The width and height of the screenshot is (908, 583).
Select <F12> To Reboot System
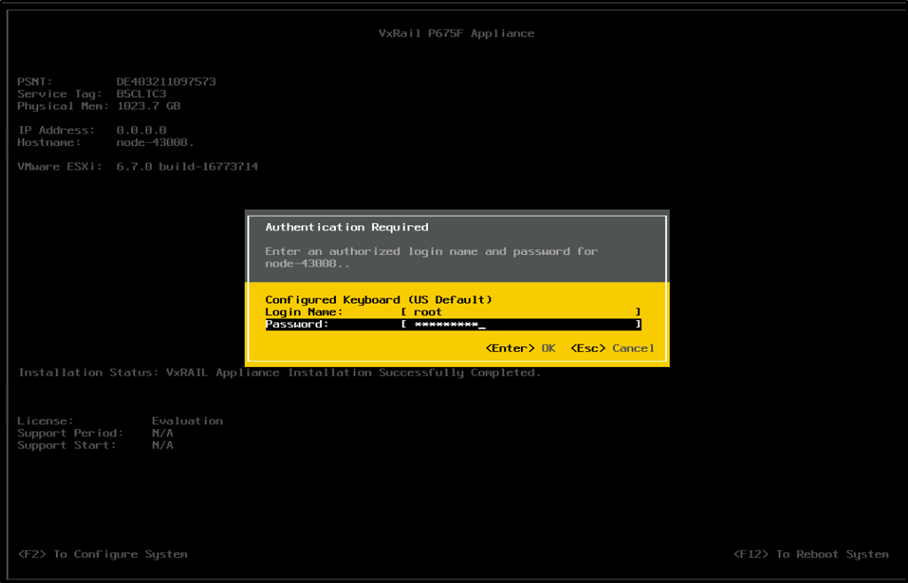[811, 554]
